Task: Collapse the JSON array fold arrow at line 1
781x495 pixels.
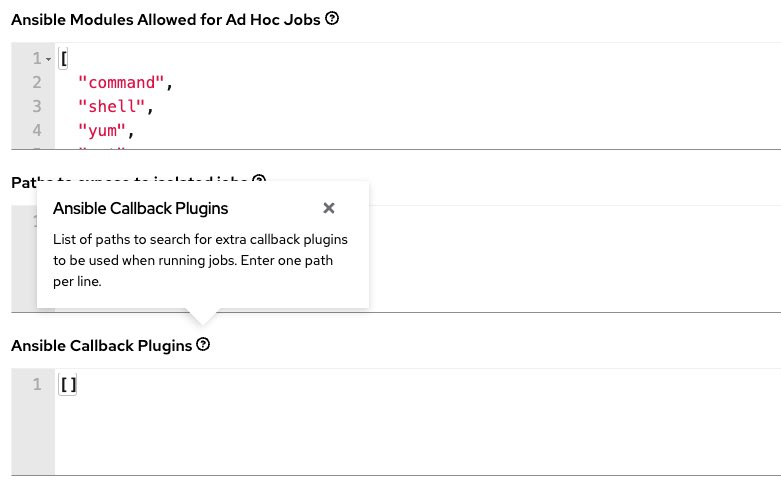Action: coord(48,60)
